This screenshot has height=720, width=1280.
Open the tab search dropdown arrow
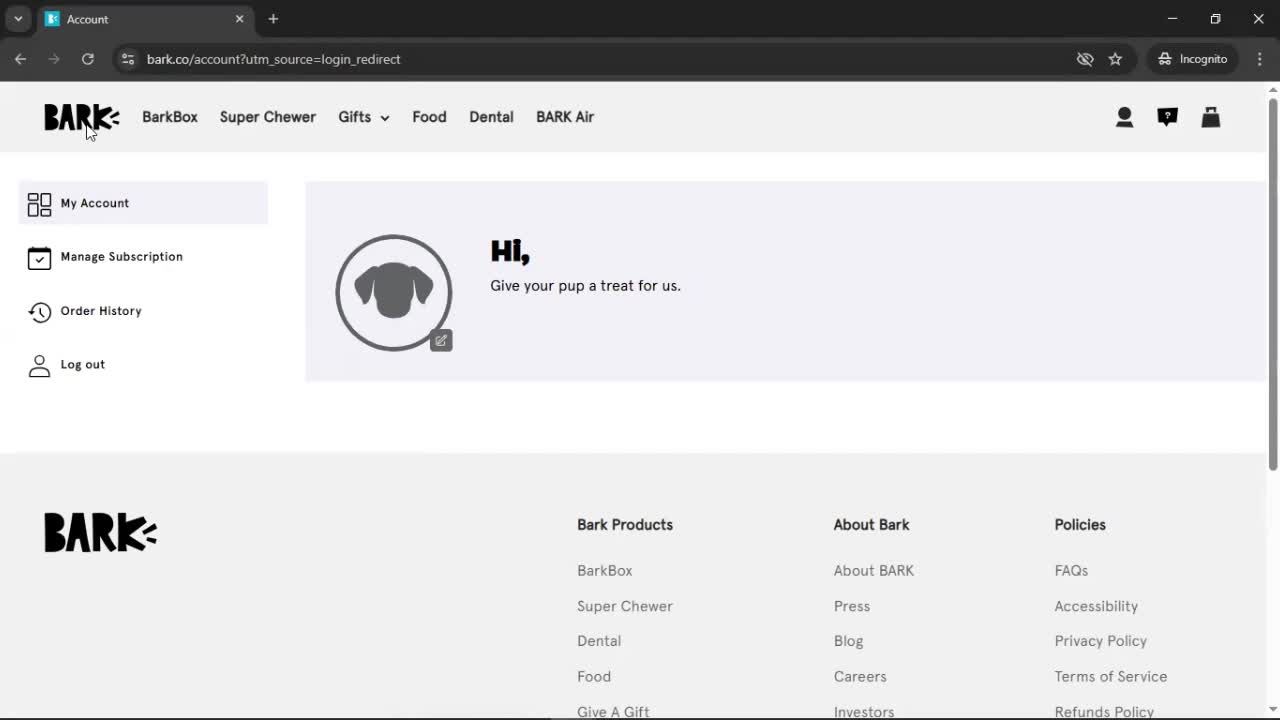coord(18,19)
